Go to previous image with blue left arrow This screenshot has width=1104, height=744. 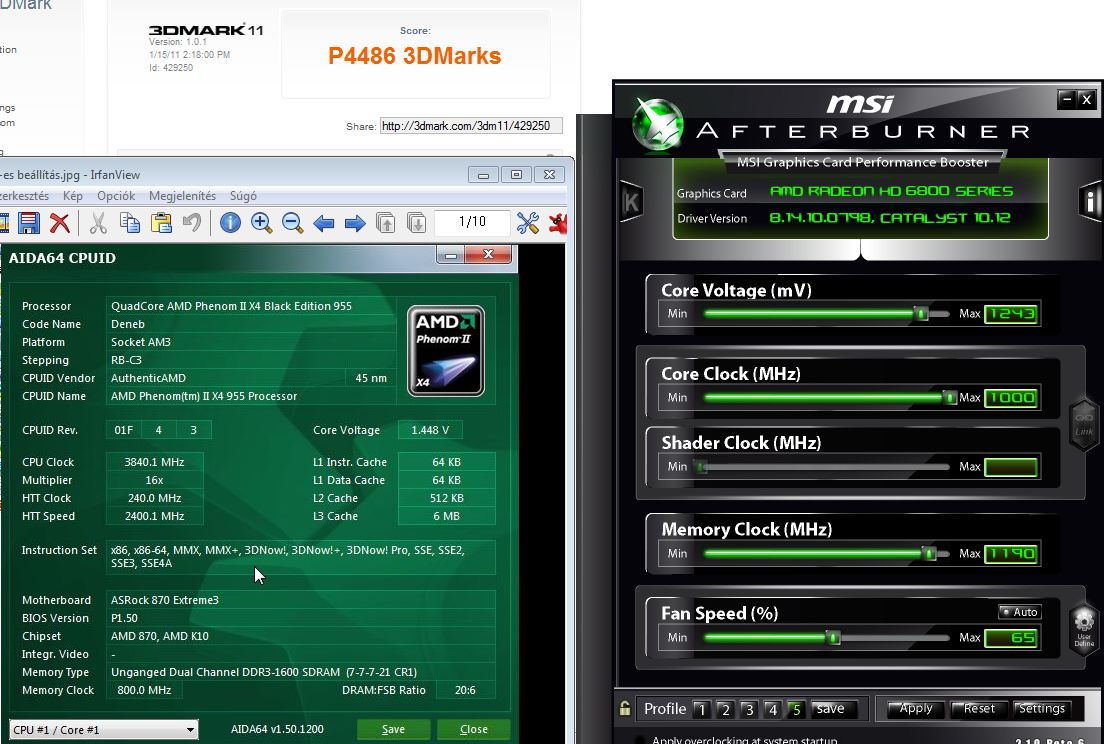324,224
